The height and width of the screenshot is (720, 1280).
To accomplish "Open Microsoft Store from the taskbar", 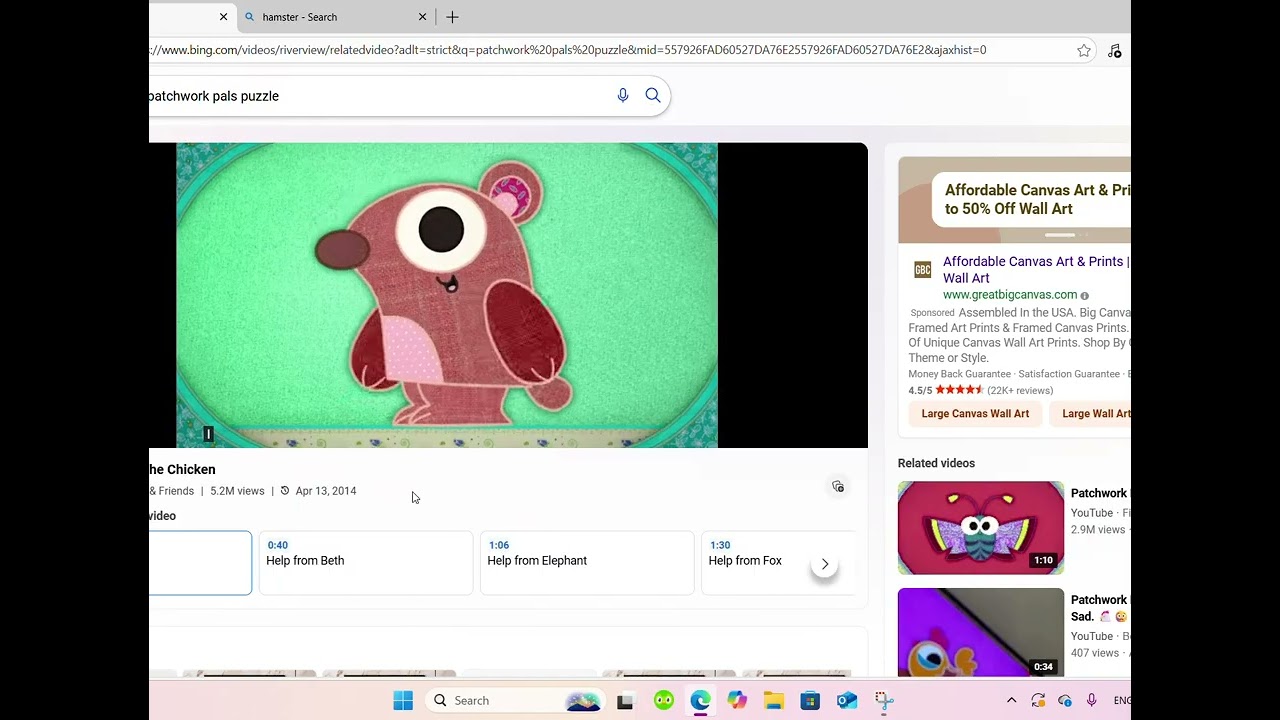I will pyautogui.click(x=810, y=701).
